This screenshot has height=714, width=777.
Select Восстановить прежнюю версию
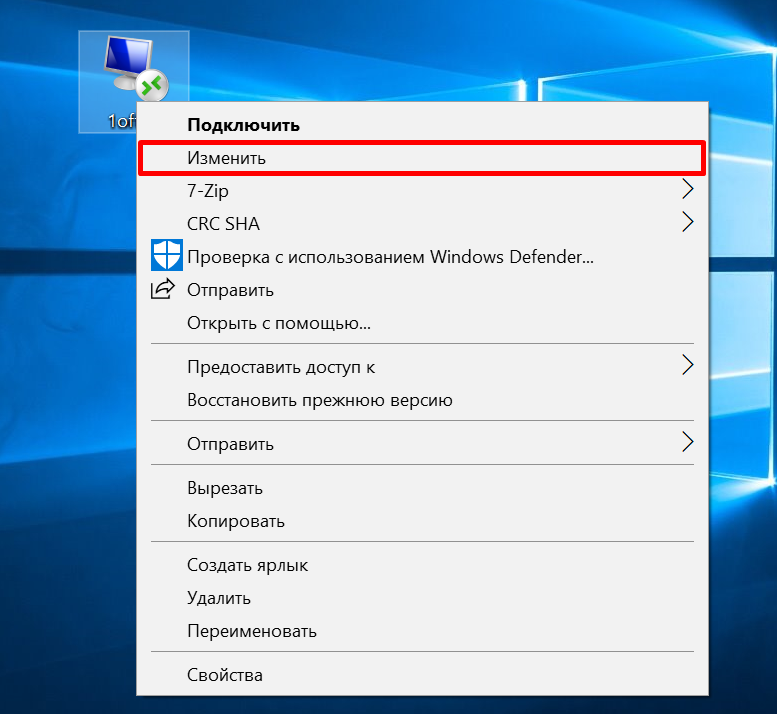(422, 400)
